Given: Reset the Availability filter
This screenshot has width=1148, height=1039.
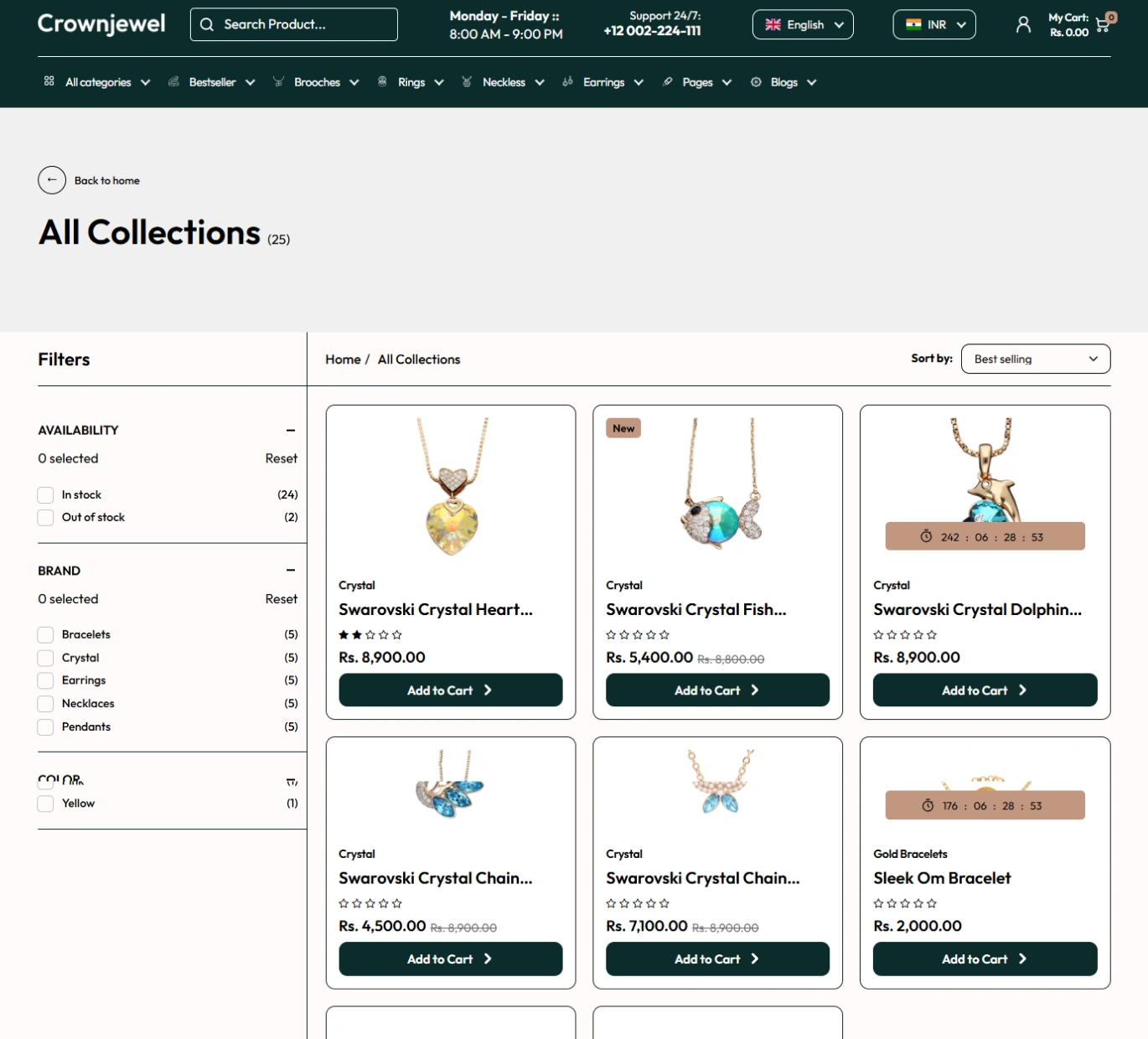Looking at the screenshot, I should point(282,458).
